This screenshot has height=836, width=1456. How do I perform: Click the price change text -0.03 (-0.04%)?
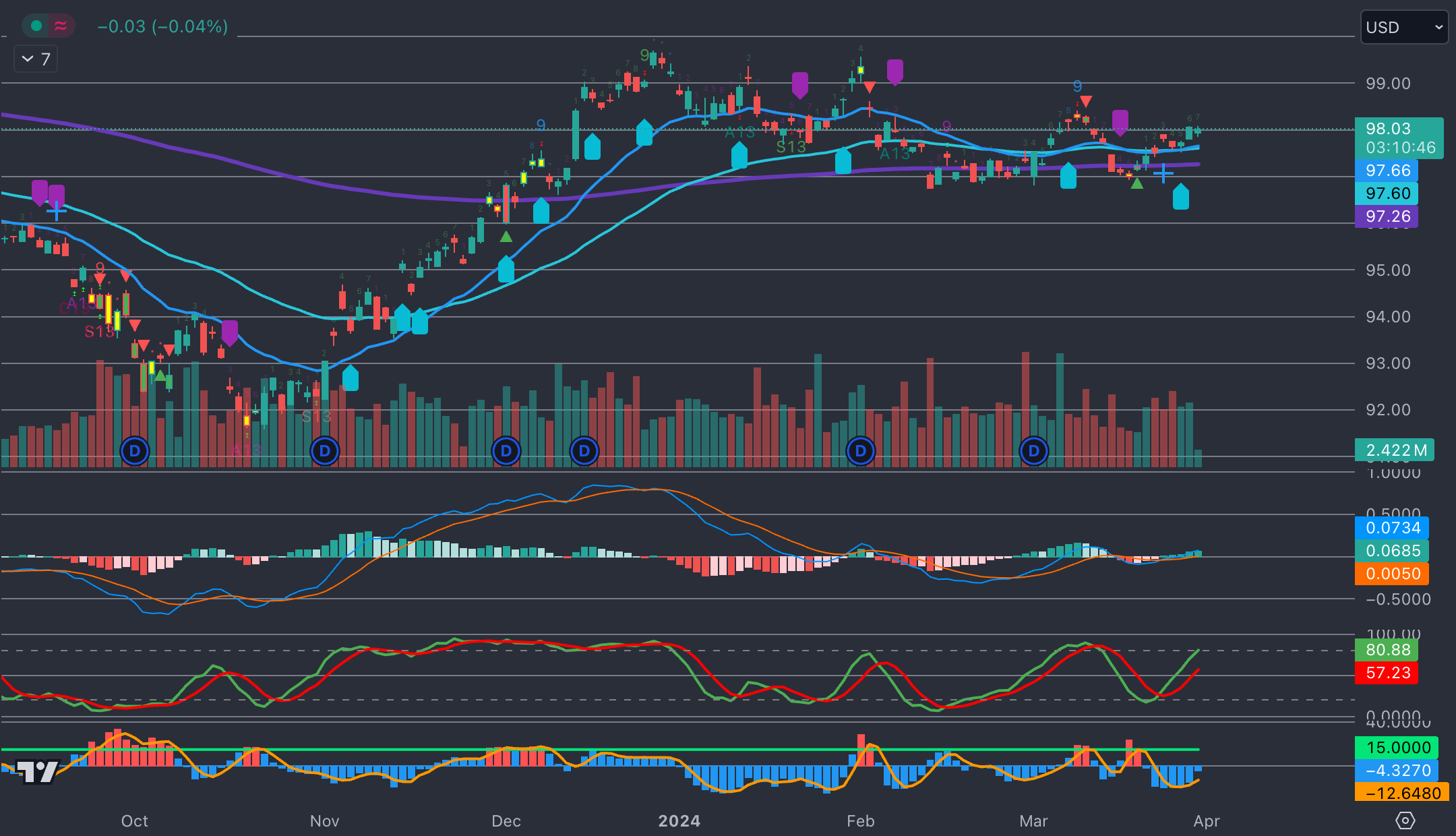pos(162,26)
